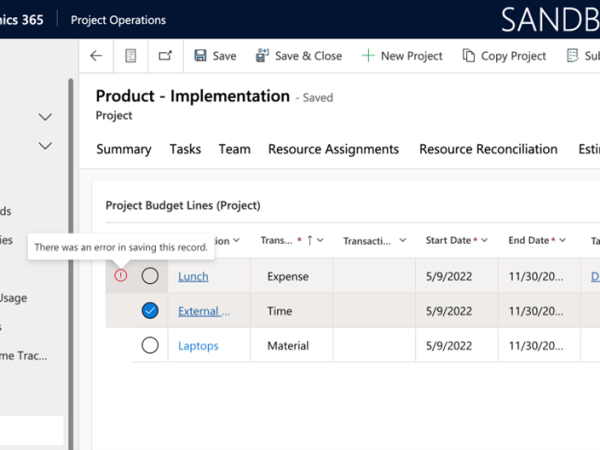Deselect the checked External row
The width and height of the screenshot is (600, 450).
(x=150, y=310)
